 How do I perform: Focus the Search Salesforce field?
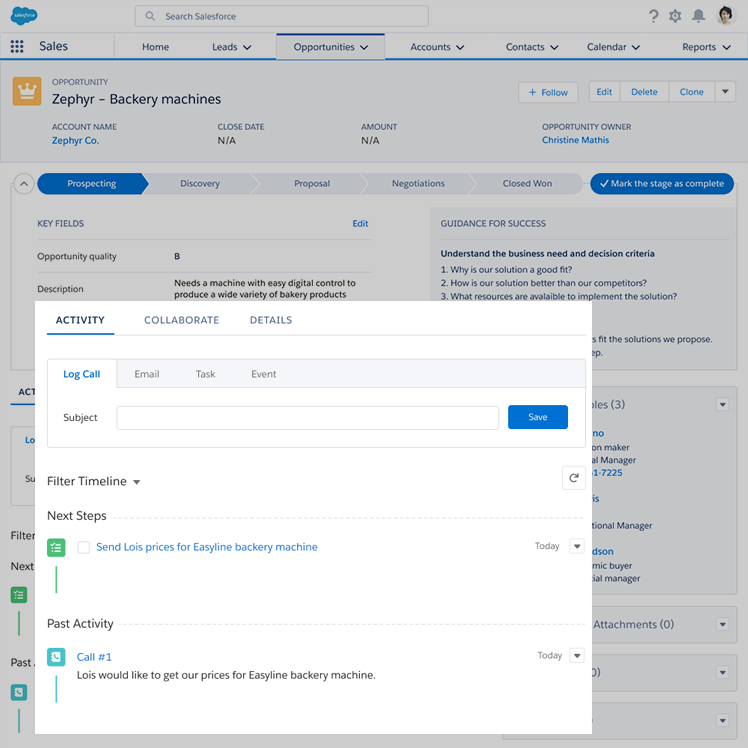coord(281,16)
